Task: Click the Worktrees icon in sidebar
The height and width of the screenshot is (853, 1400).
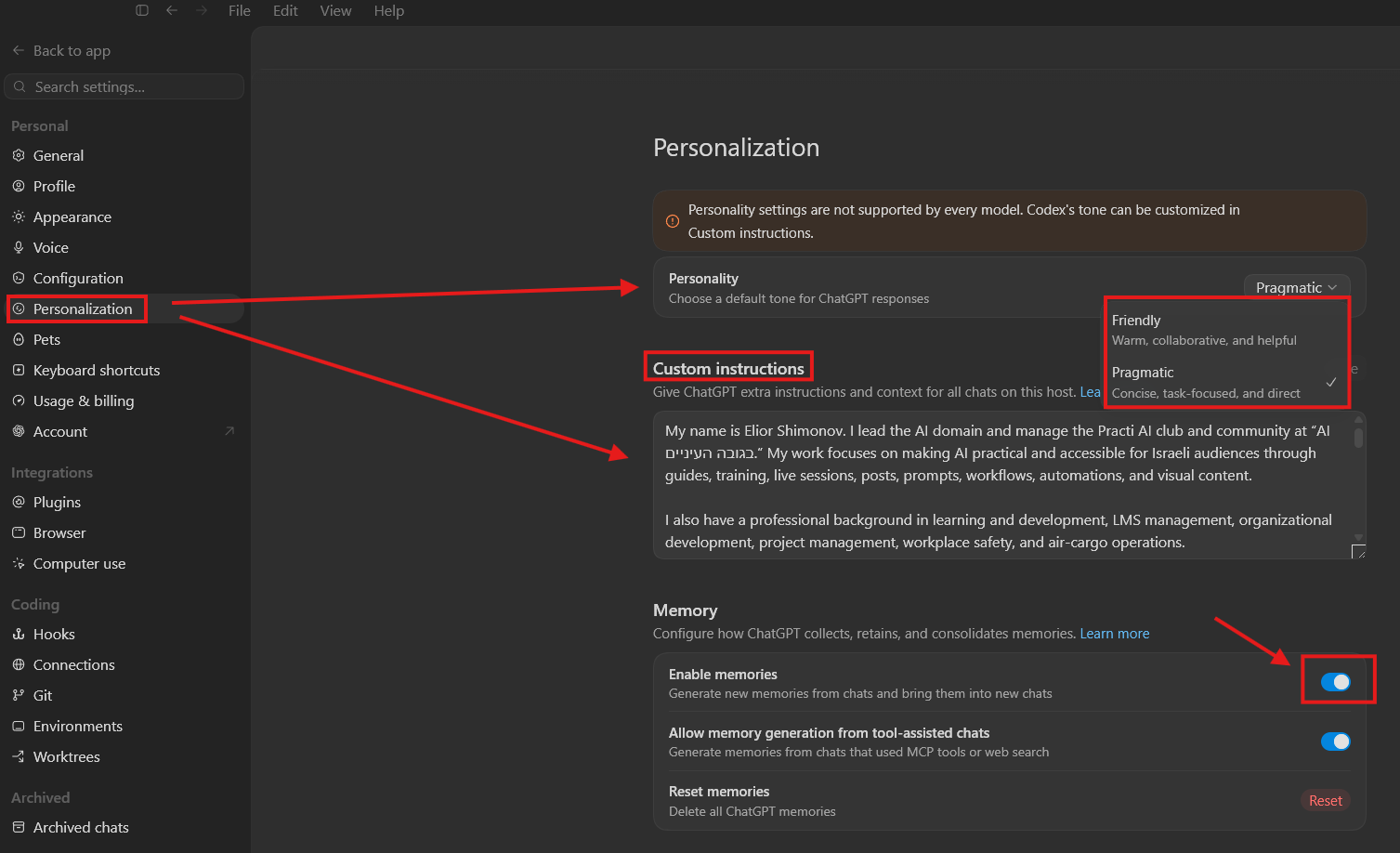Action: tap(19, 756)
